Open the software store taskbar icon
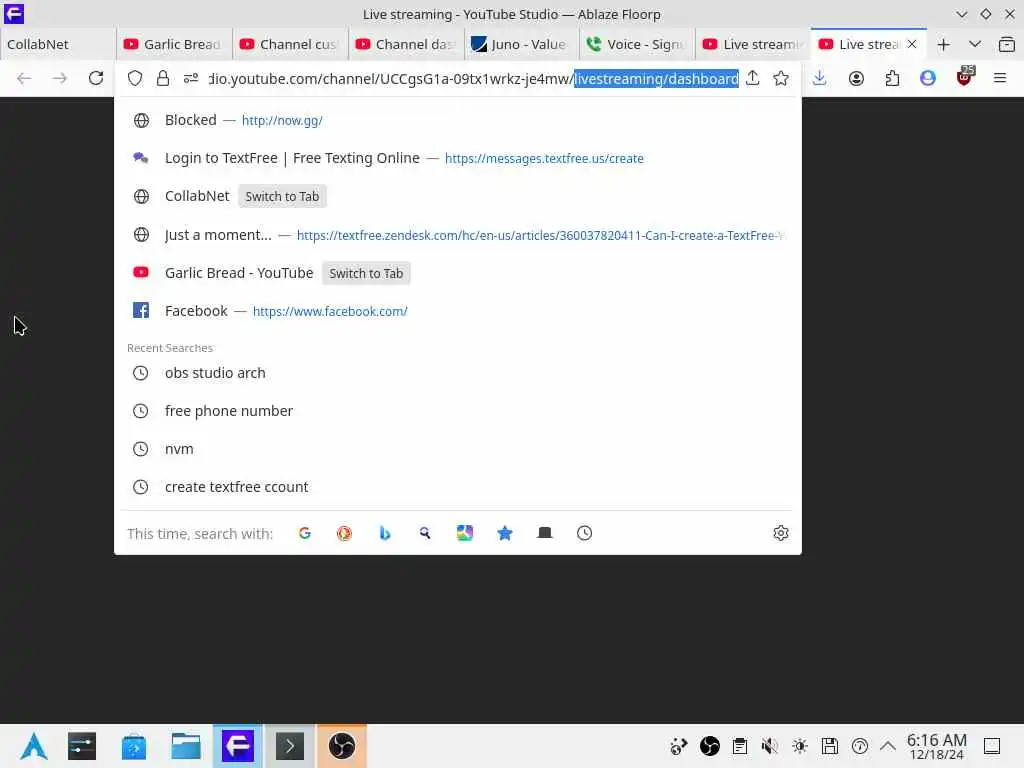 tap(134, 746)
